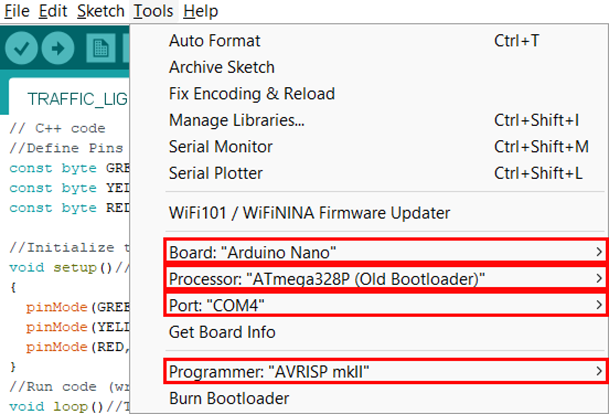Image resolution: width=609 pixels, height=414 pixels.
Task: Click the "const byte YEL" code line
Action: pos(69,188)
